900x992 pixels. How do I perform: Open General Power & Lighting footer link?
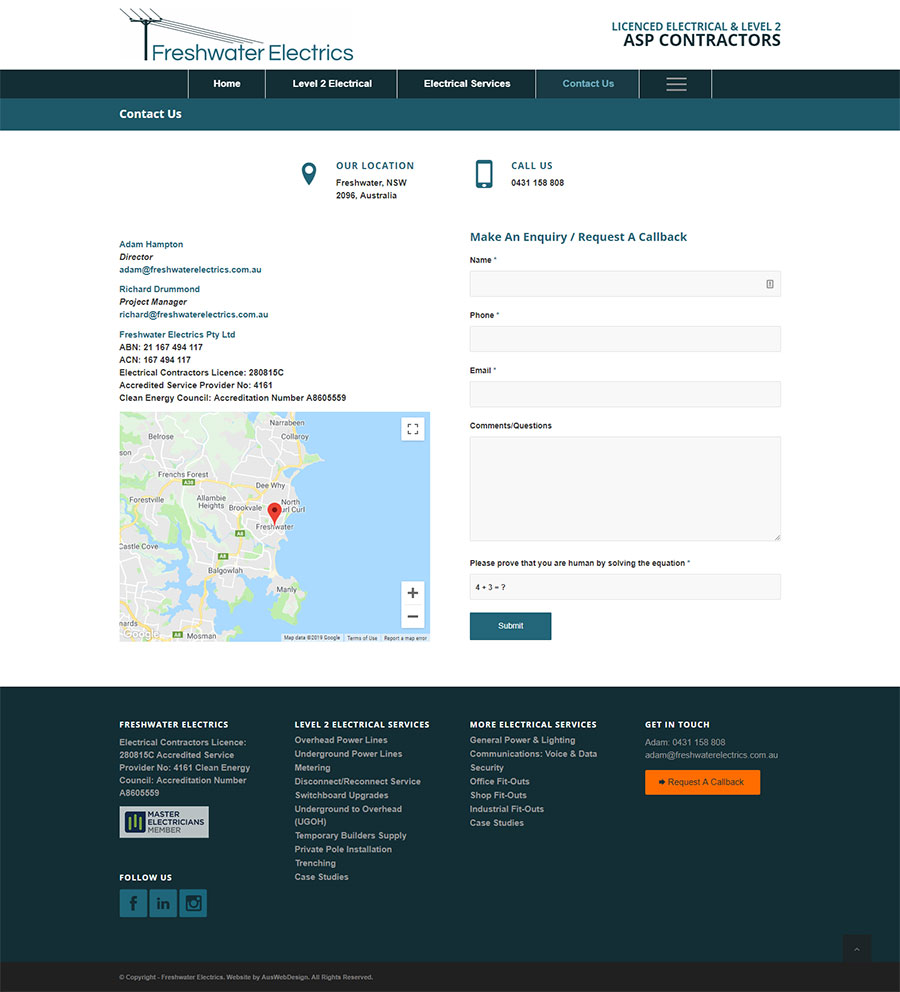(522, 740)
